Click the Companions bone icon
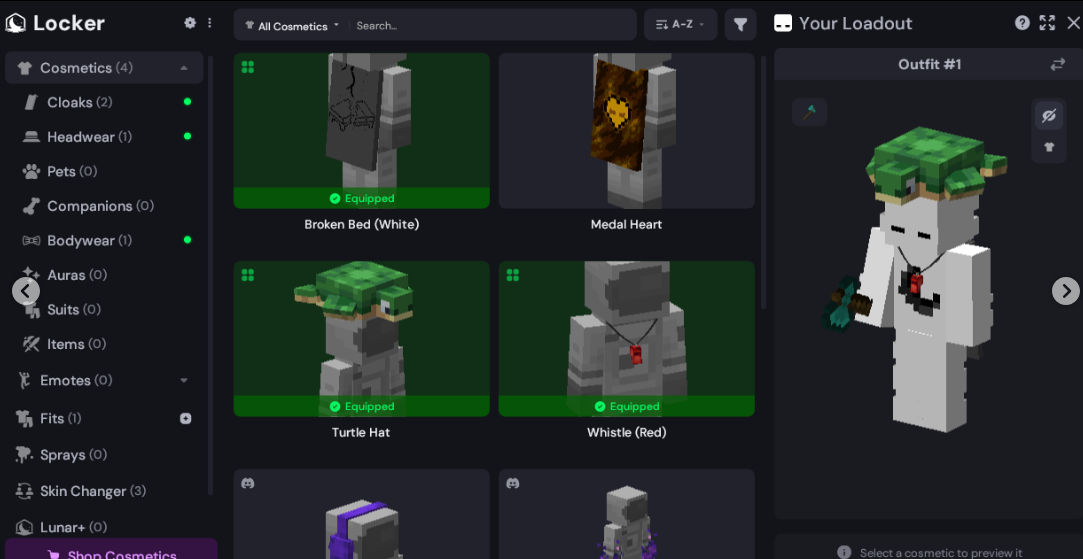This screenshot has width=1083, height=559. pyautogui.click(x=31, y=206)
